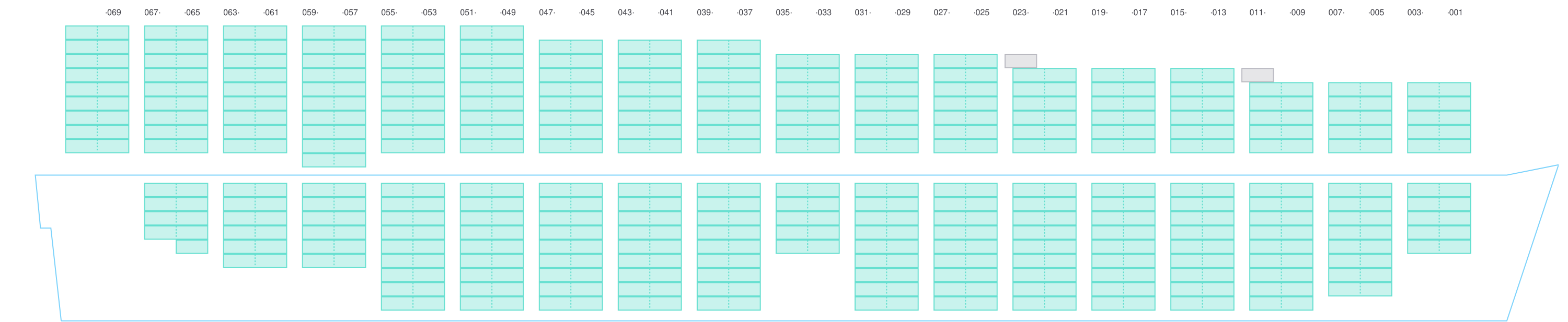Select the above-deck bay 069 block
This screenshot has height=322, width=1568.
[97, 89]
